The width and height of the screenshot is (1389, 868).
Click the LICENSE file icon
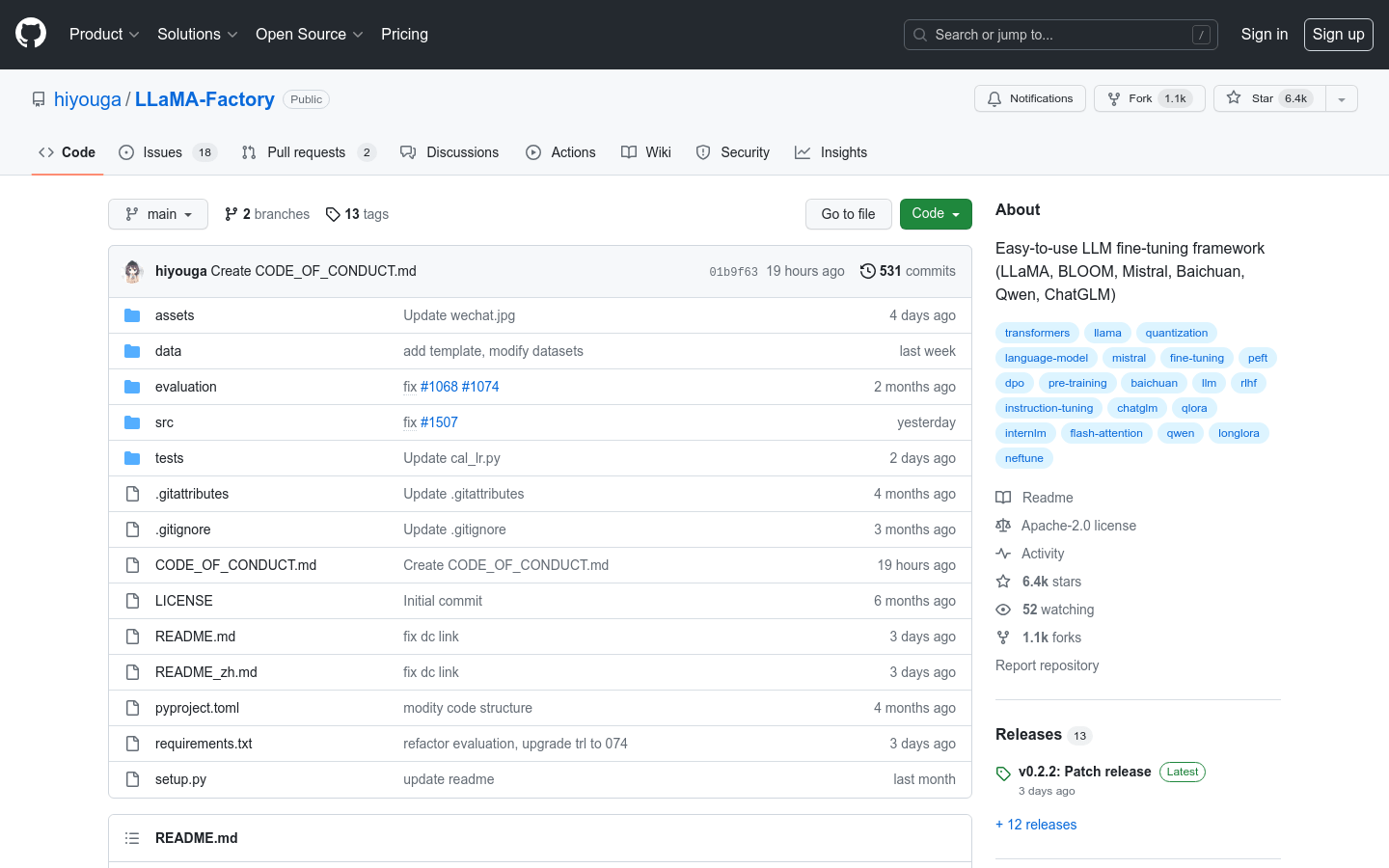pos(132,601)
